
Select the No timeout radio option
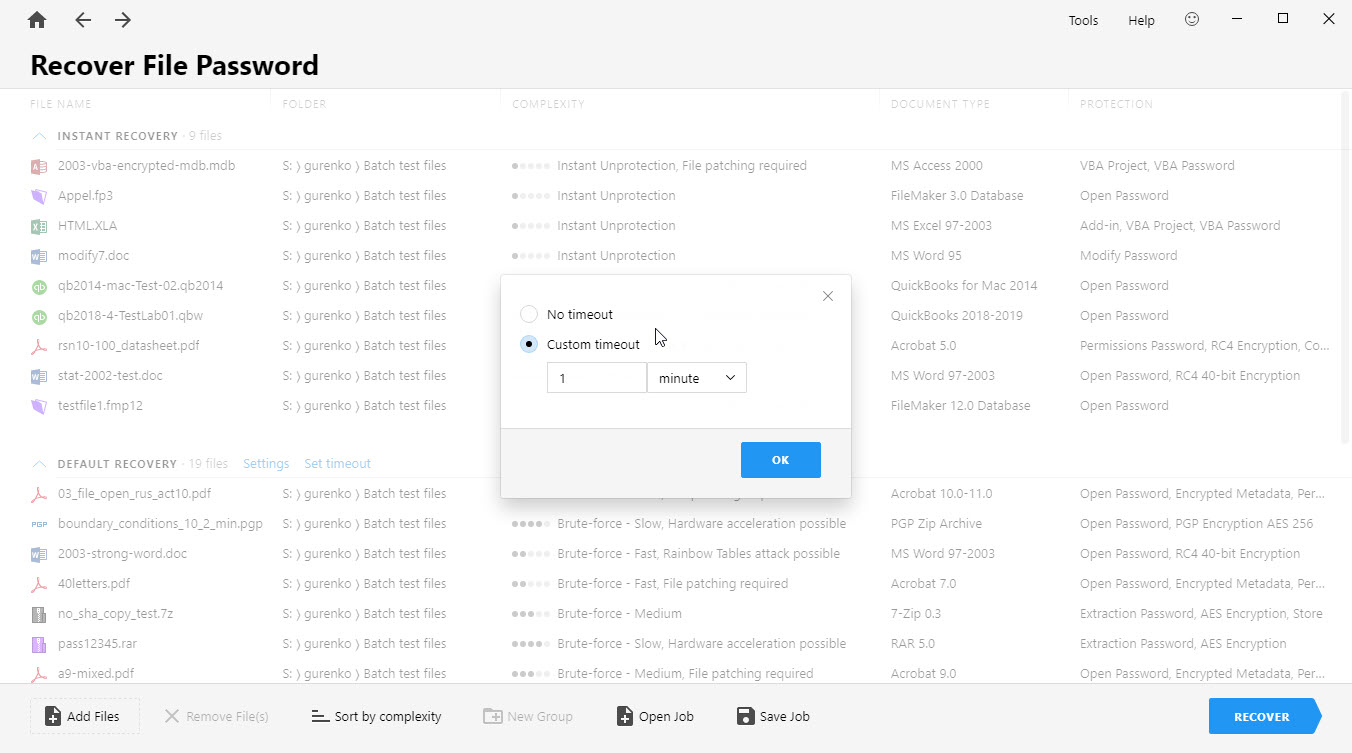coord(530,314)
